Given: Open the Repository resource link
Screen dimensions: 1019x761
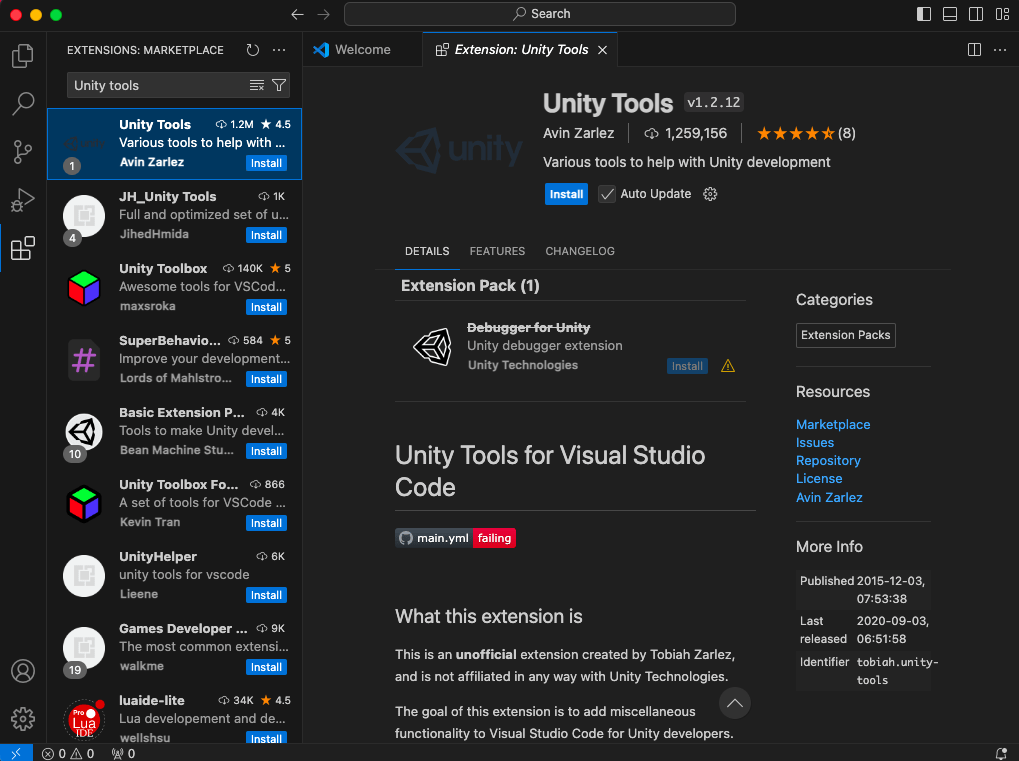Looking at the screenshot, I should click(828, 461).
